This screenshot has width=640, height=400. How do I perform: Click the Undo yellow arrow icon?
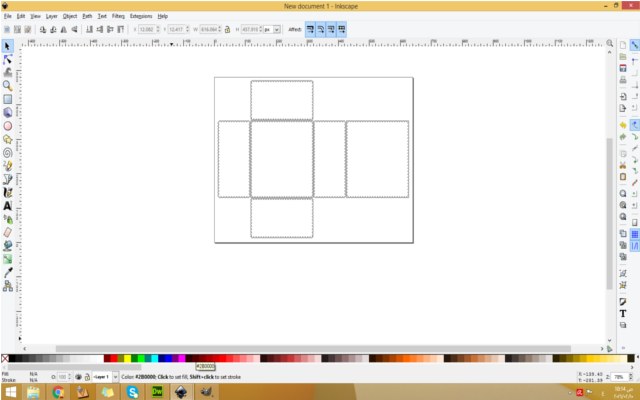coord(623,125)
